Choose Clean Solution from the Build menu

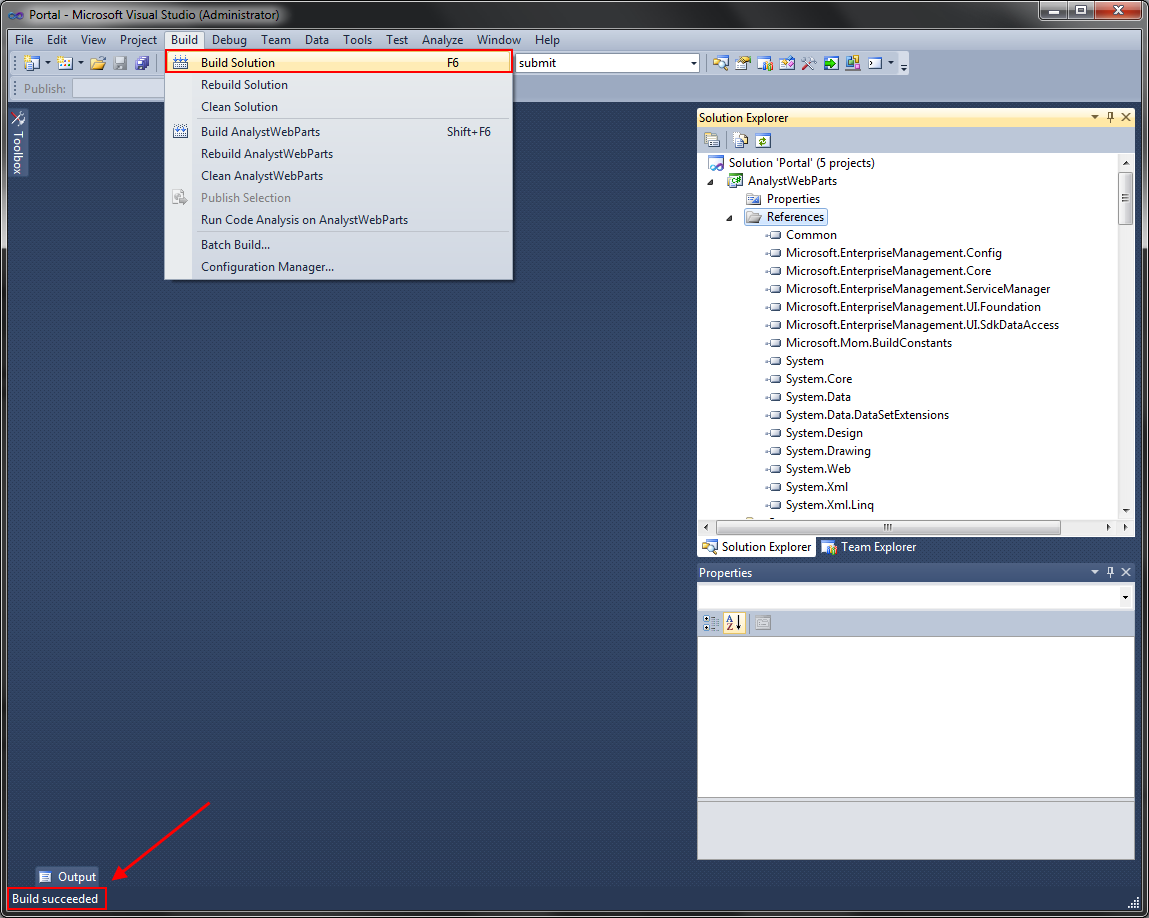pyautogui.click(x=339, y=107)
